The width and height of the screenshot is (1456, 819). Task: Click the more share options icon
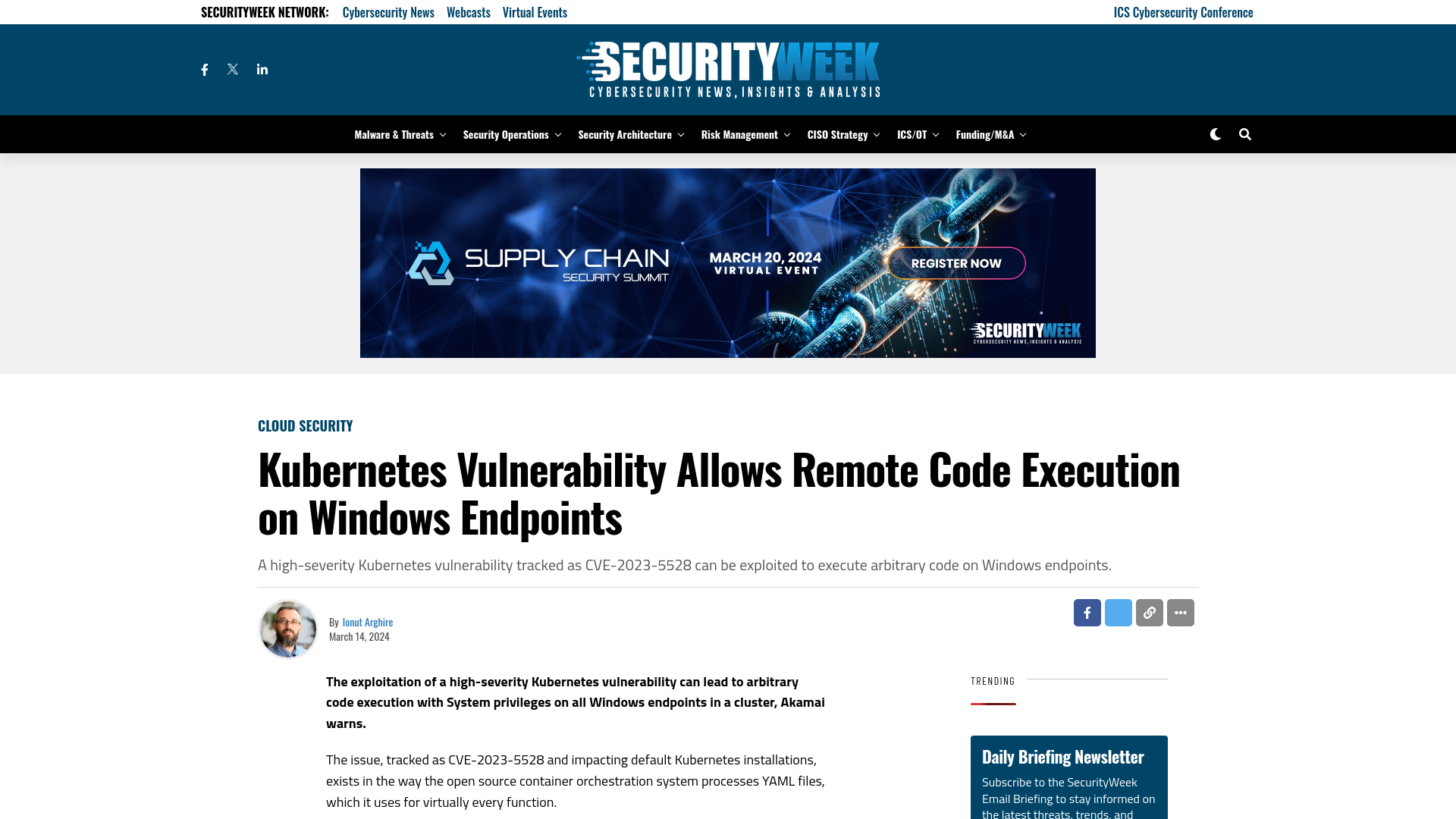[x=1181, y=613]
